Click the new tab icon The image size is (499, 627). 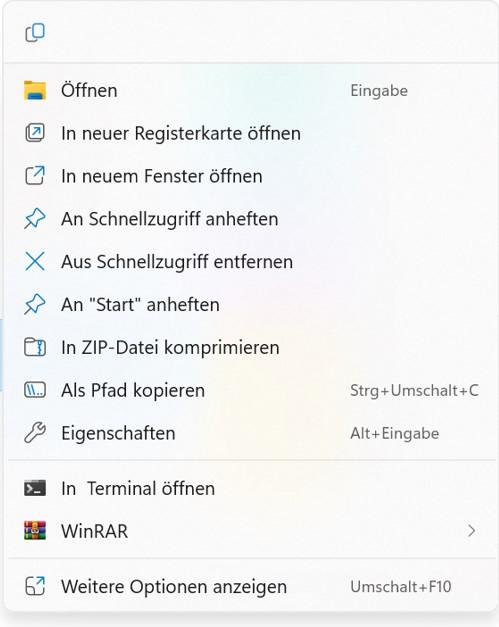(35, 133)
